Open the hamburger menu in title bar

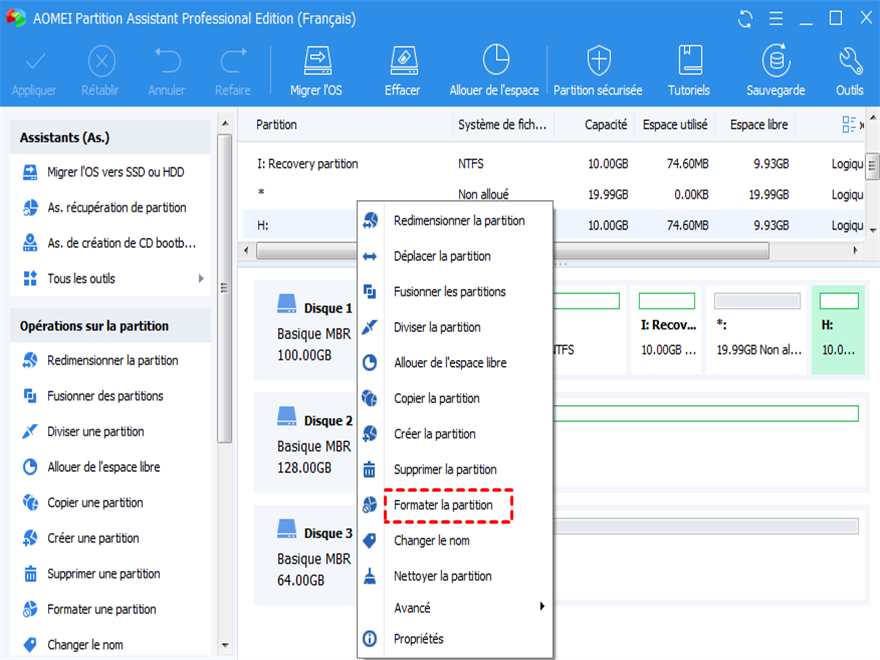[x=776, y=19]
